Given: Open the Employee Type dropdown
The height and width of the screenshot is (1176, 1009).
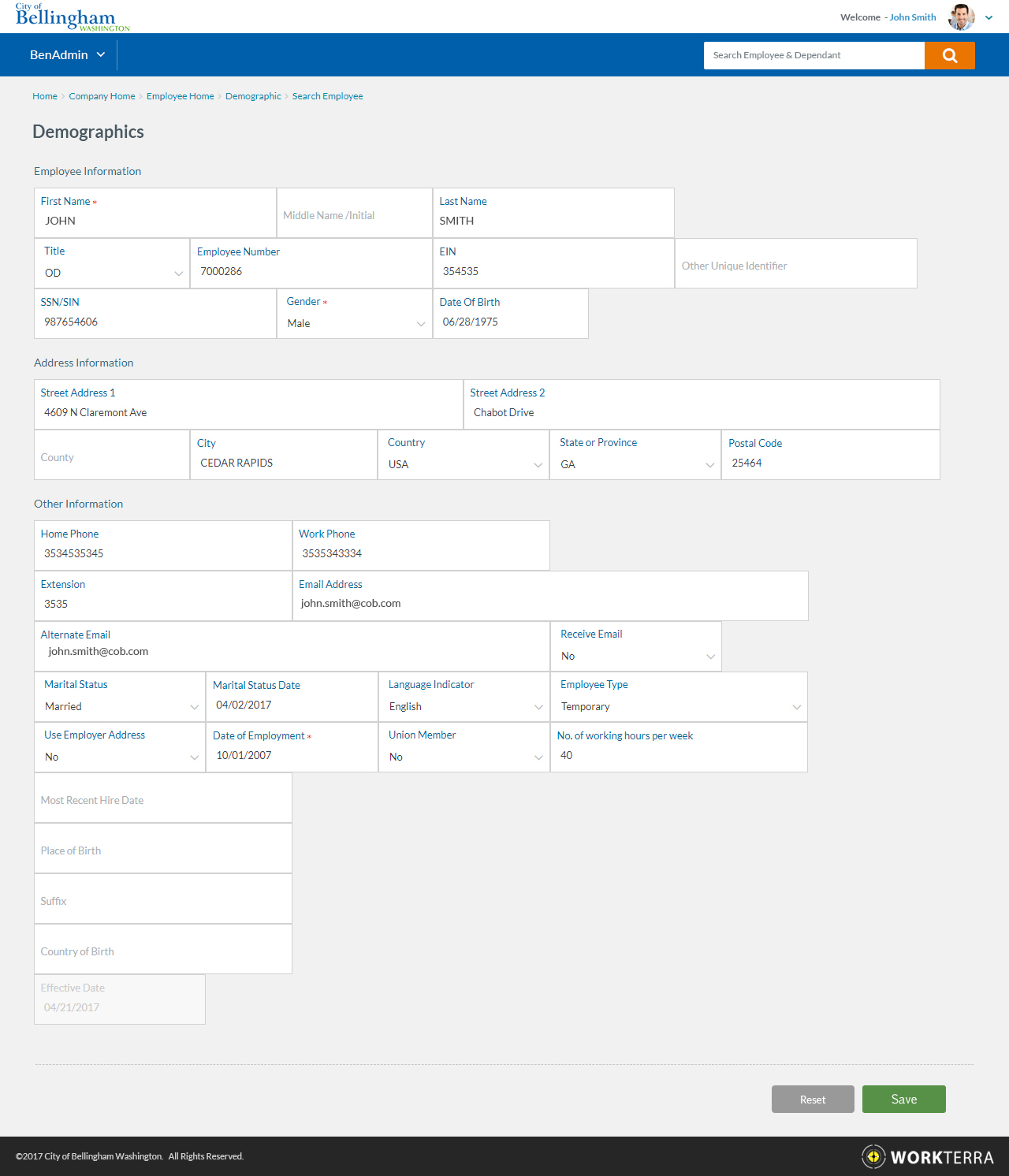Looking at the screenshot, I should point(679,706).
